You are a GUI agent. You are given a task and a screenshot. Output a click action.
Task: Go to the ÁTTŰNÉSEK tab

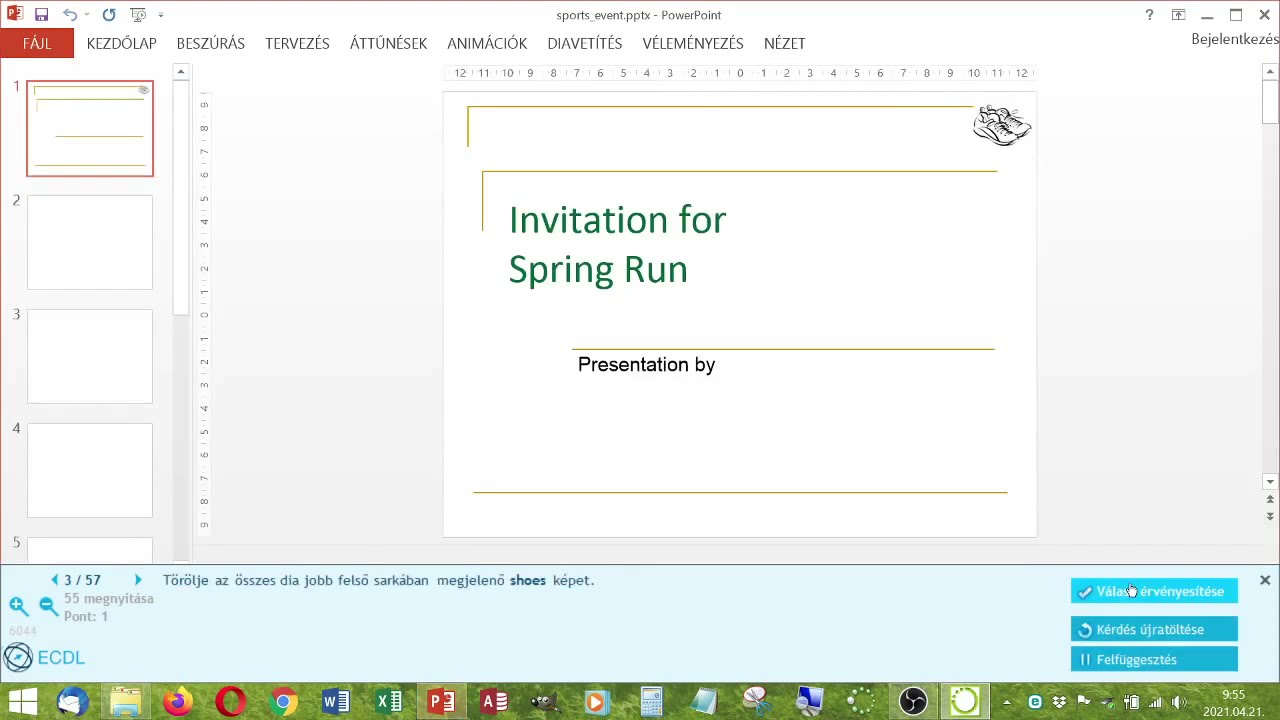coord(388,44)
